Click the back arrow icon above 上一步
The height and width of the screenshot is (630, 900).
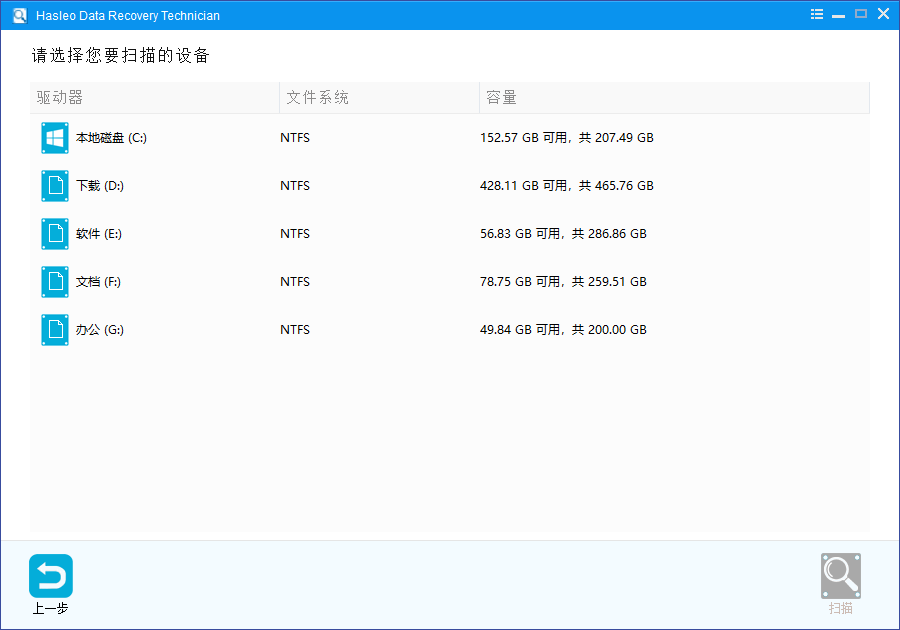(50, 575)
